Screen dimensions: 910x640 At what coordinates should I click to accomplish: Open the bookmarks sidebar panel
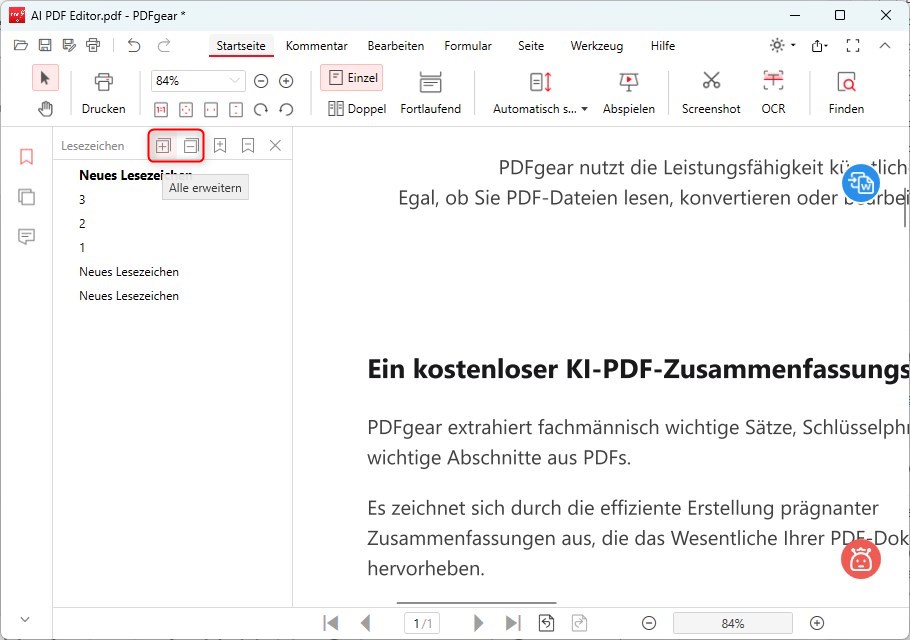[x=26, y=157]
